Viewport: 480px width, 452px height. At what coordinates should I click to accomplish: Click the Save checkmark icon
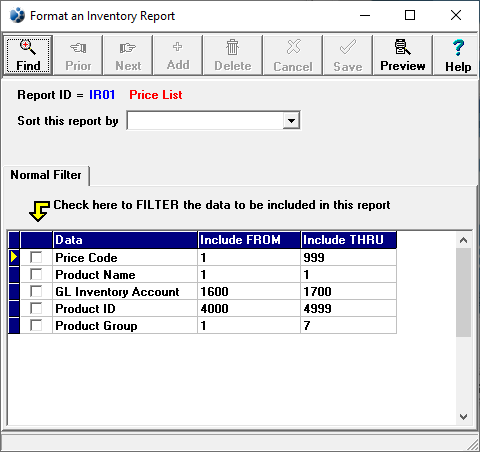click(x=348, y=47)
